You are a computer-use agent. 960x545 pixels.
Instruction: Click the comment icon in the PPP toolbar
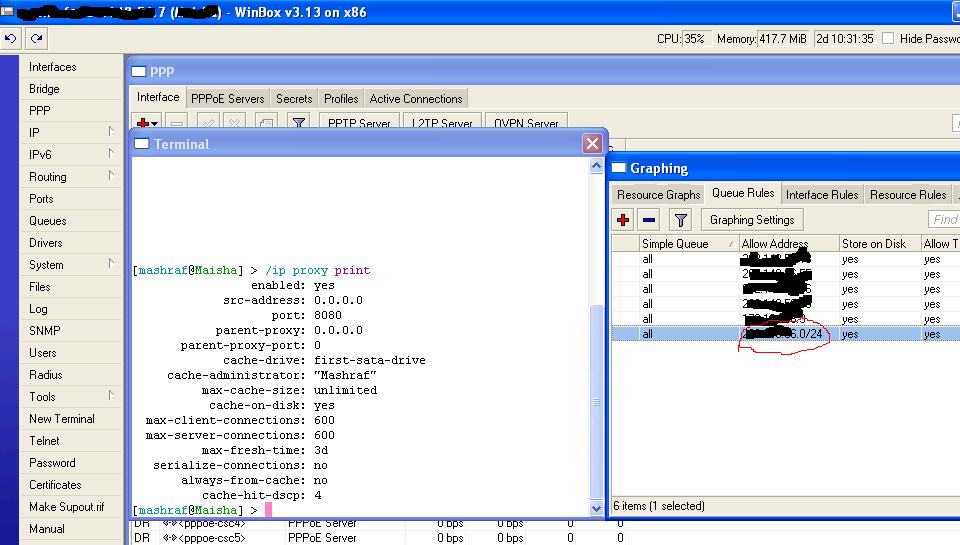(x=266, y=123)
